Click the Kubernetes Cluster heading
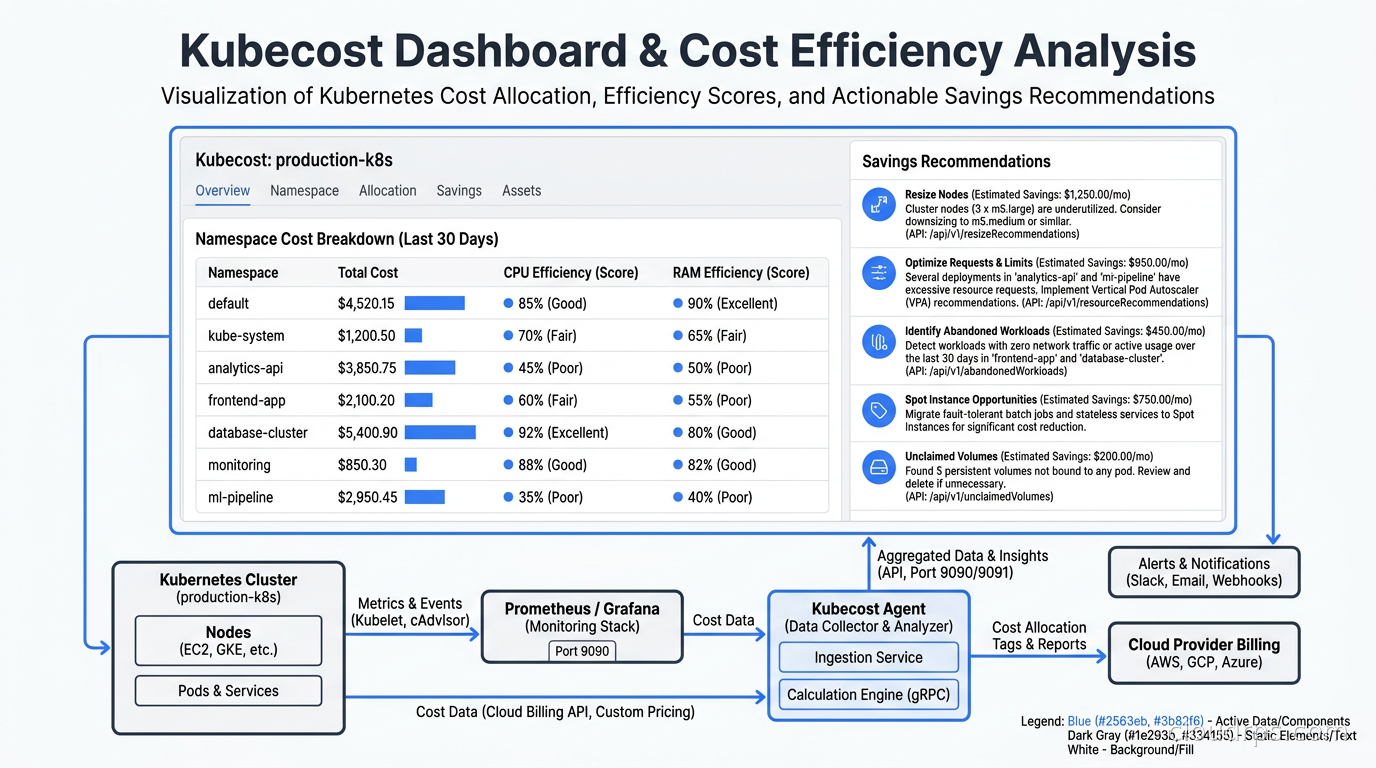1376x768 pixels. (x=228, y=580)
